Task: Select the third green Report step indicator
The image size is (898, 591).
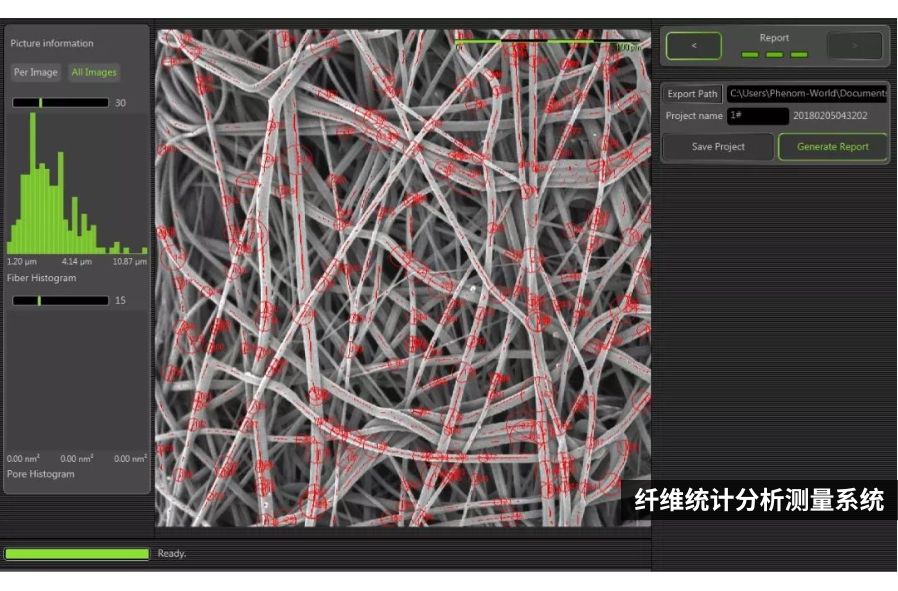Action: pyautogui.click(x=799, y=54)
